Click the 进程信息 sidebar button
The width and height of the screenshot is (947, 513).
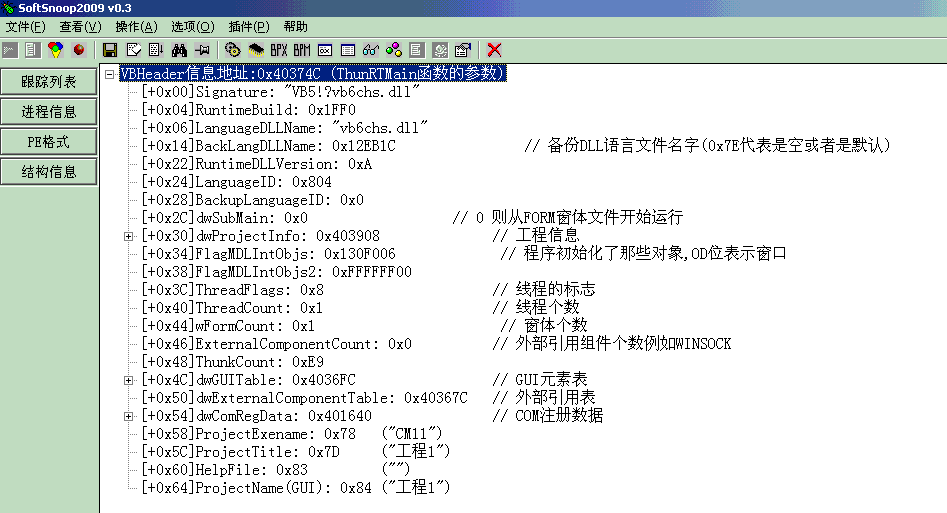48,112
